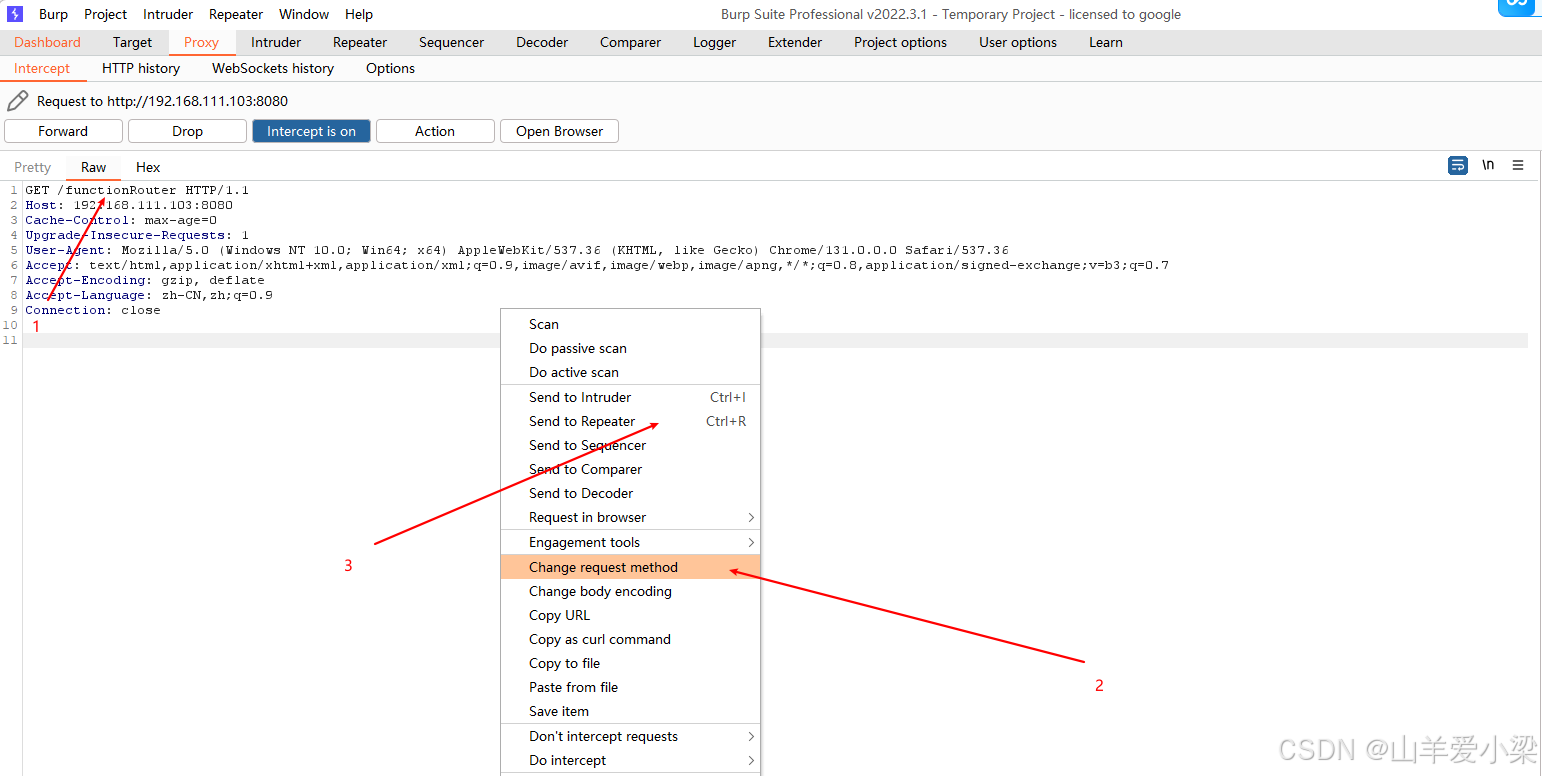Choose Do passive scan
The height and width of the screenshot is (776, 1542).
(x=630, y=348)
